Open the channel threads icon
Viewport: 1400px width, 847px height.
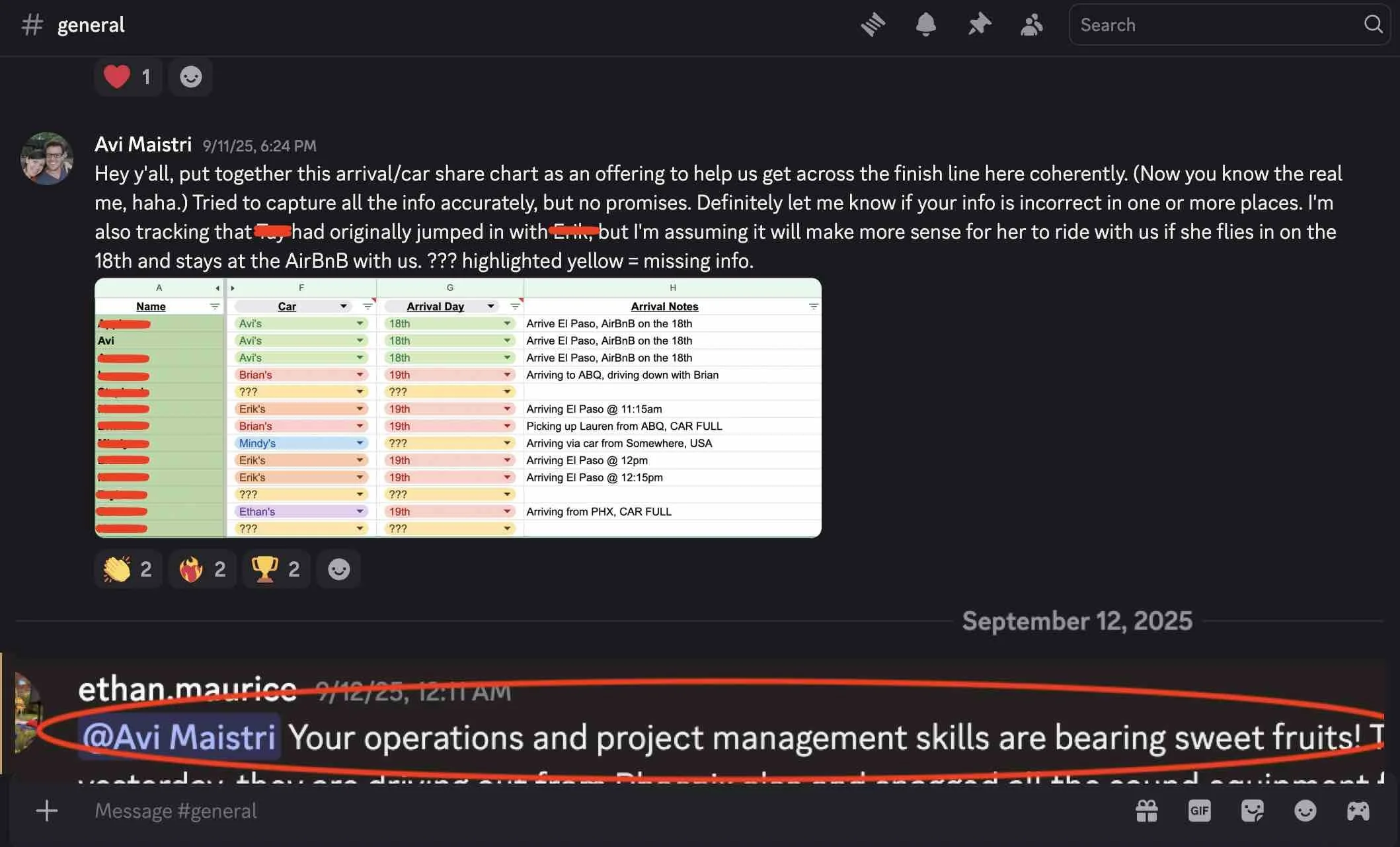click(x=873, y=25)
